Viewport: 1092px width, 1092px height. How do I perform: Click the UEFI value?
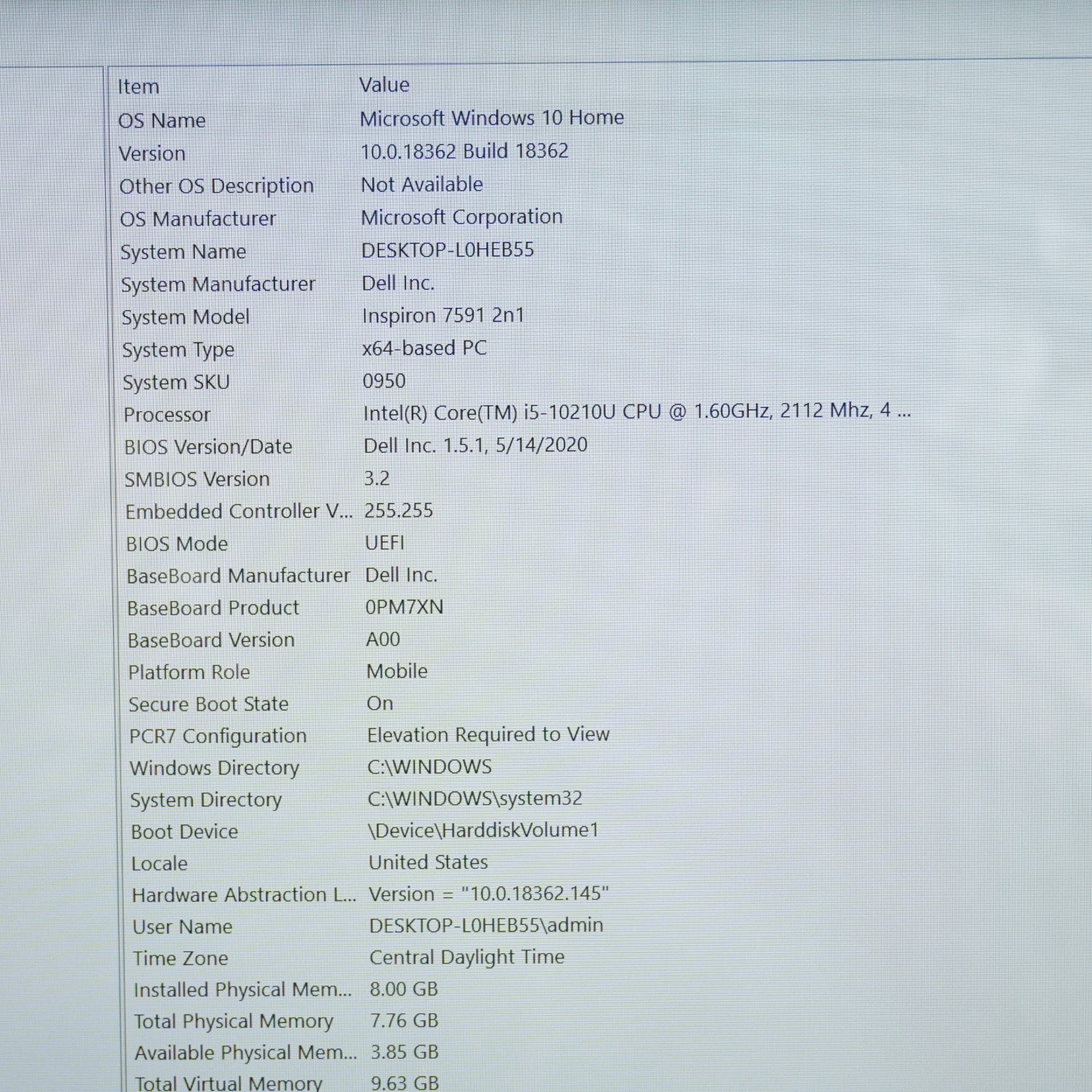(x=385, y=542)
